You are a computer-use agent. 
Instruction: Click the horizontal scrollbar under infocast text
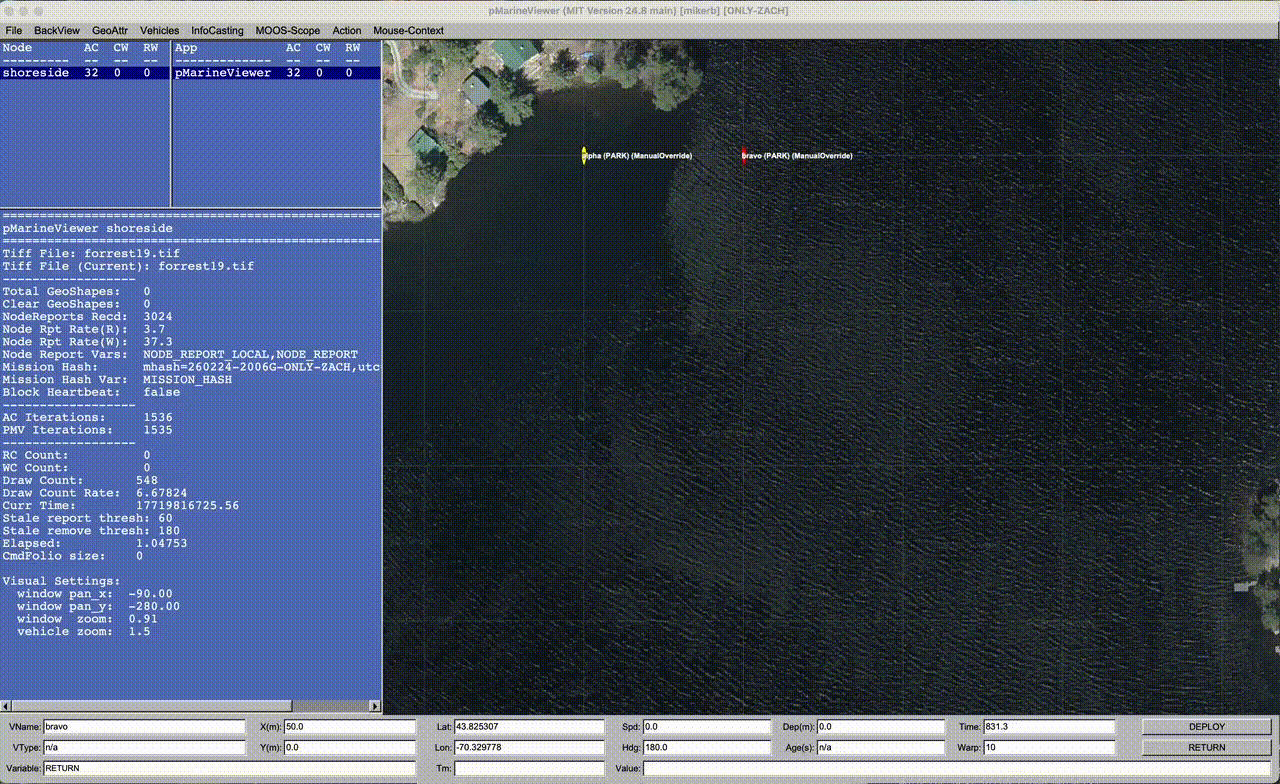click(x=150, y=706)
